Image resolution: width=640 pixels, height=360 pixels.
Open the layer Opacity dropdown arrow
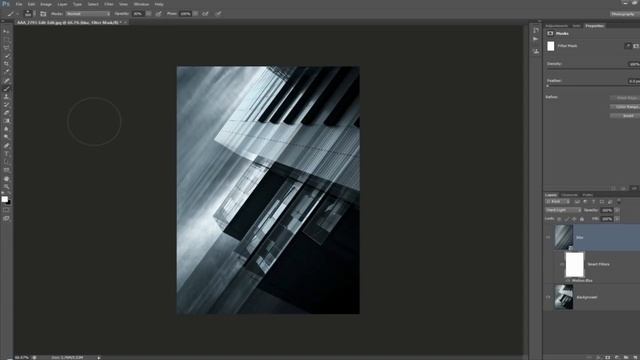tap(617, 210)
